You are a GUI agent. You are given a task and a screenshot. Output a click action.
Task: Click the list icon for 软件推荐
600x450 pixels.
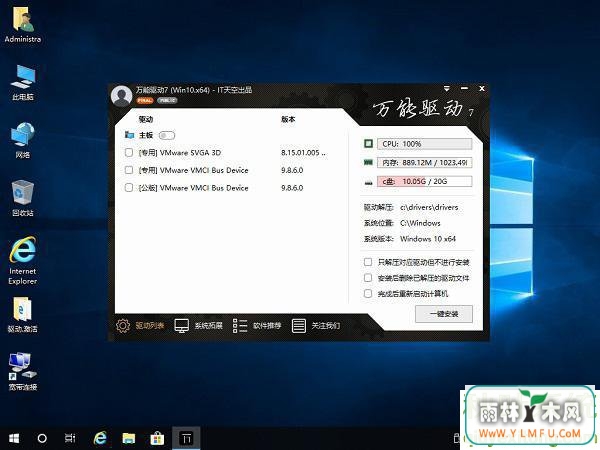(x=240, y=326)
